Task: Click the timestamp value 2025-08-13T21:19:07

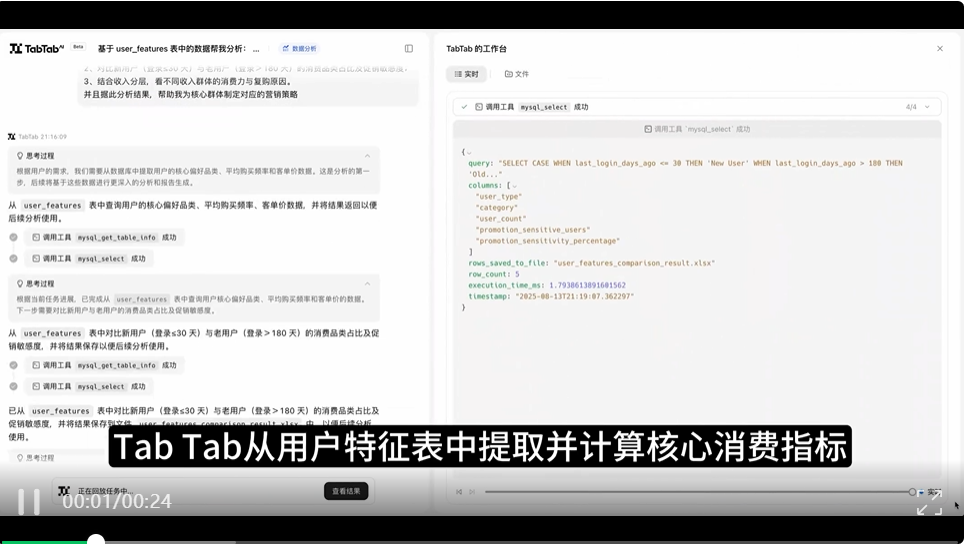Action: [574, 296]
